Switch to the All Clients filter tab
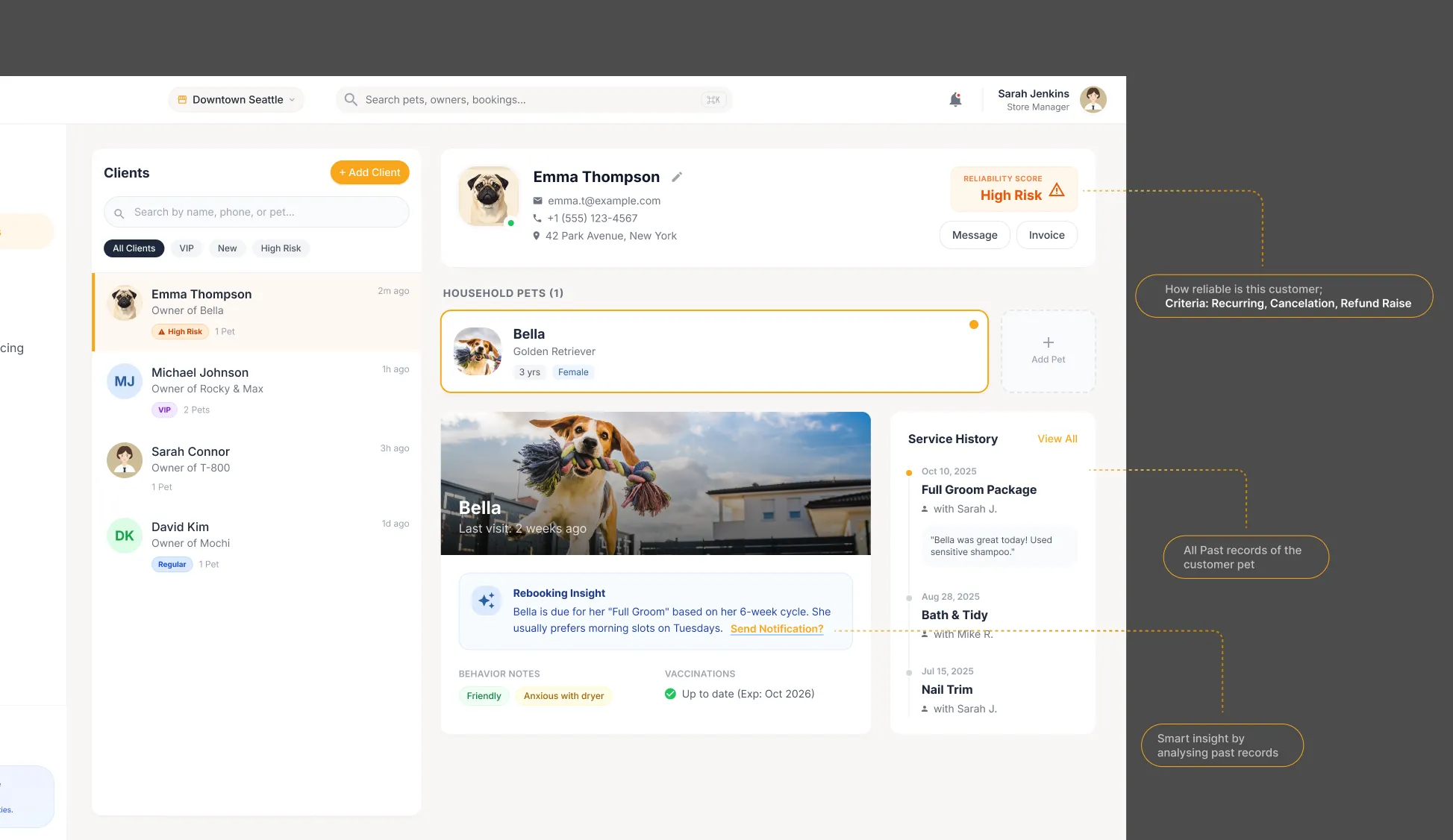 [134, 248]
